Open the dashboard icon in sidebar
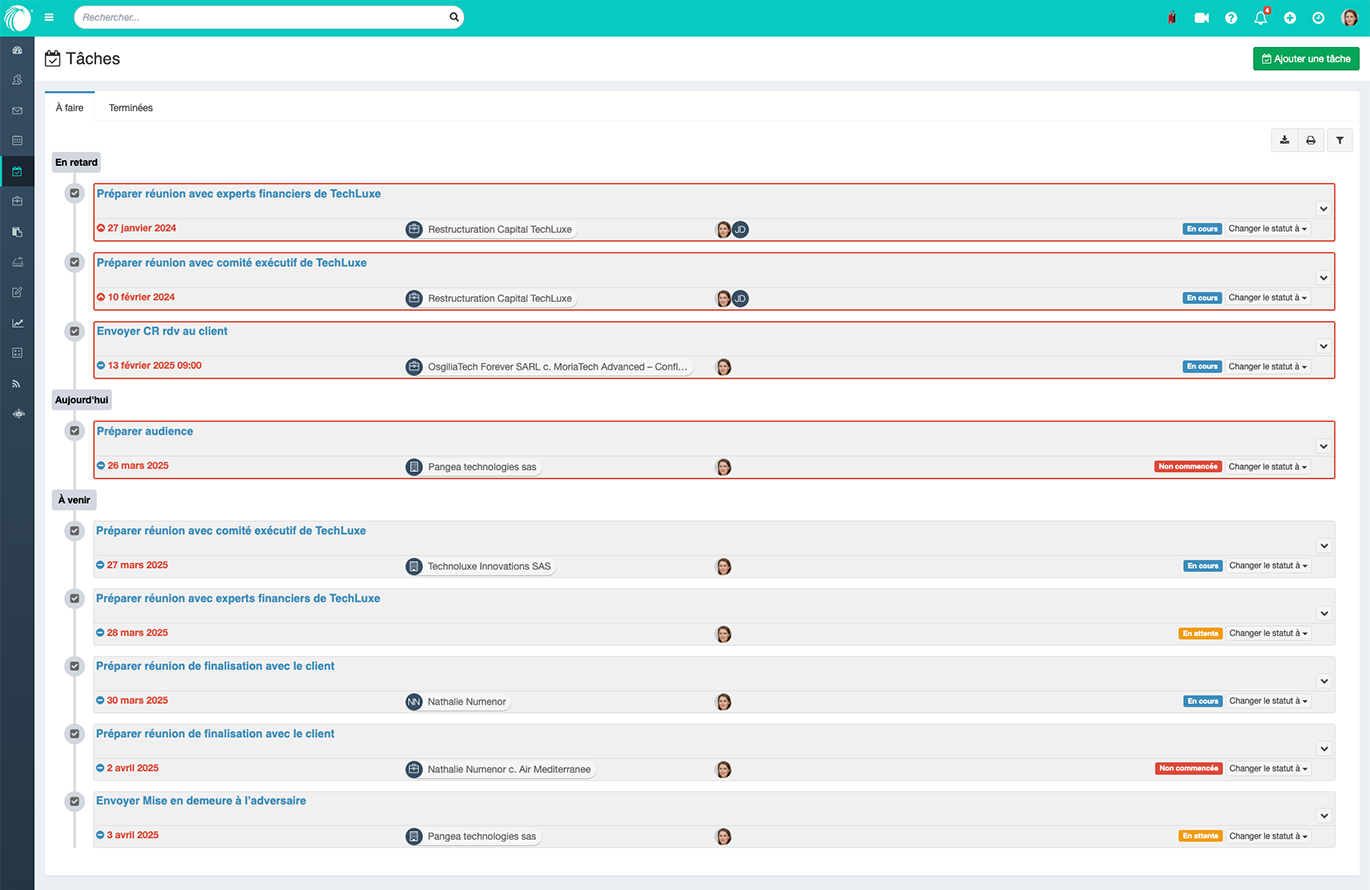The image size is (1370, 890). click(17, 50)
